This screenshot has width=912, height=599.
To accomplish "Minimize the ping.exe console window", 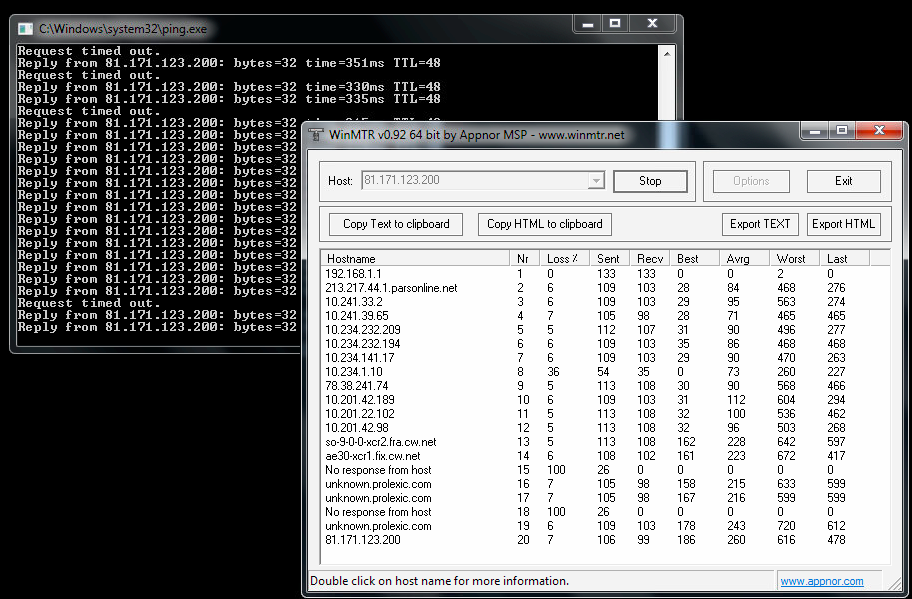I will tap(588, 24).
